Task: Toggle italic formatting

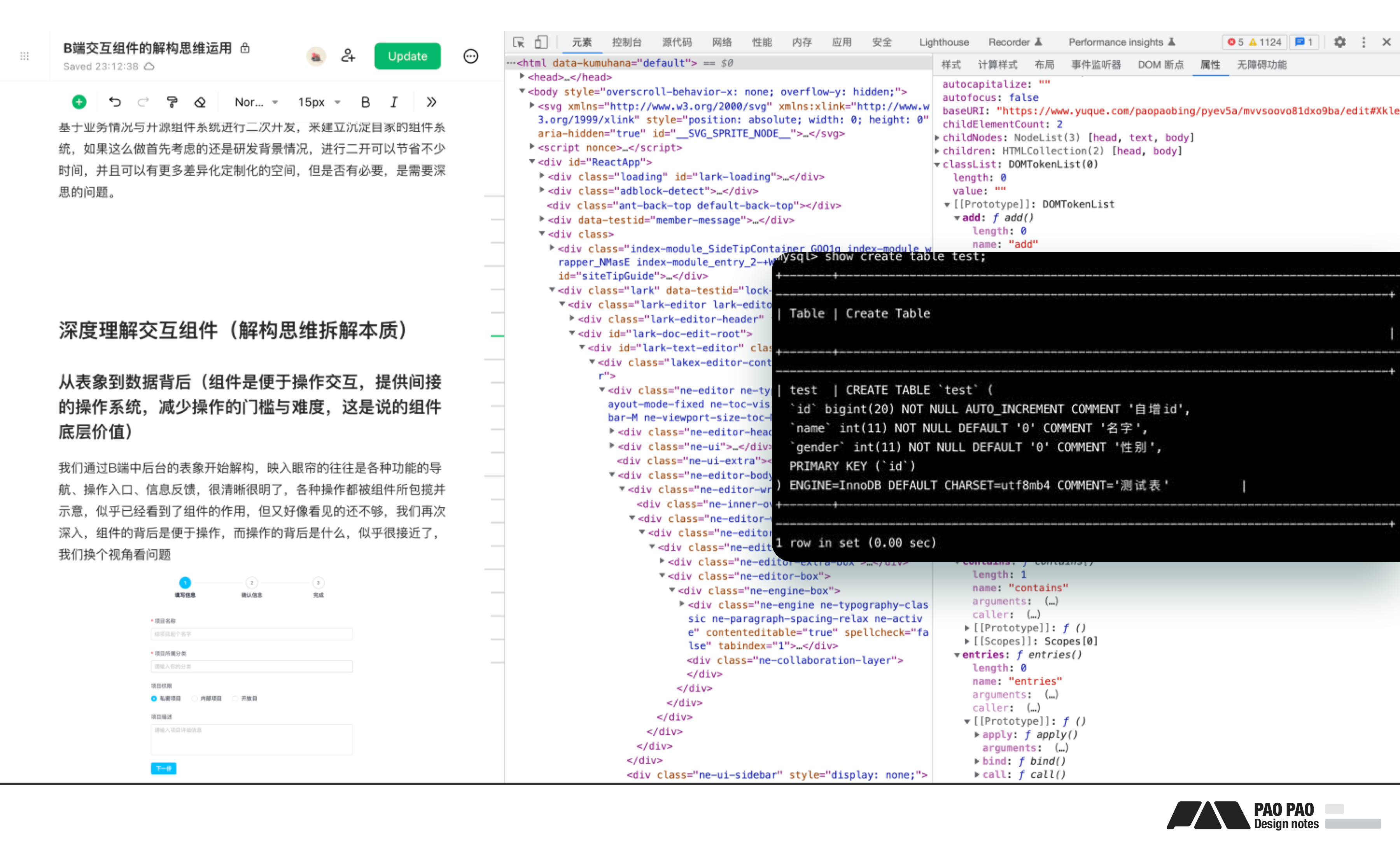Action: pos(394,102)
